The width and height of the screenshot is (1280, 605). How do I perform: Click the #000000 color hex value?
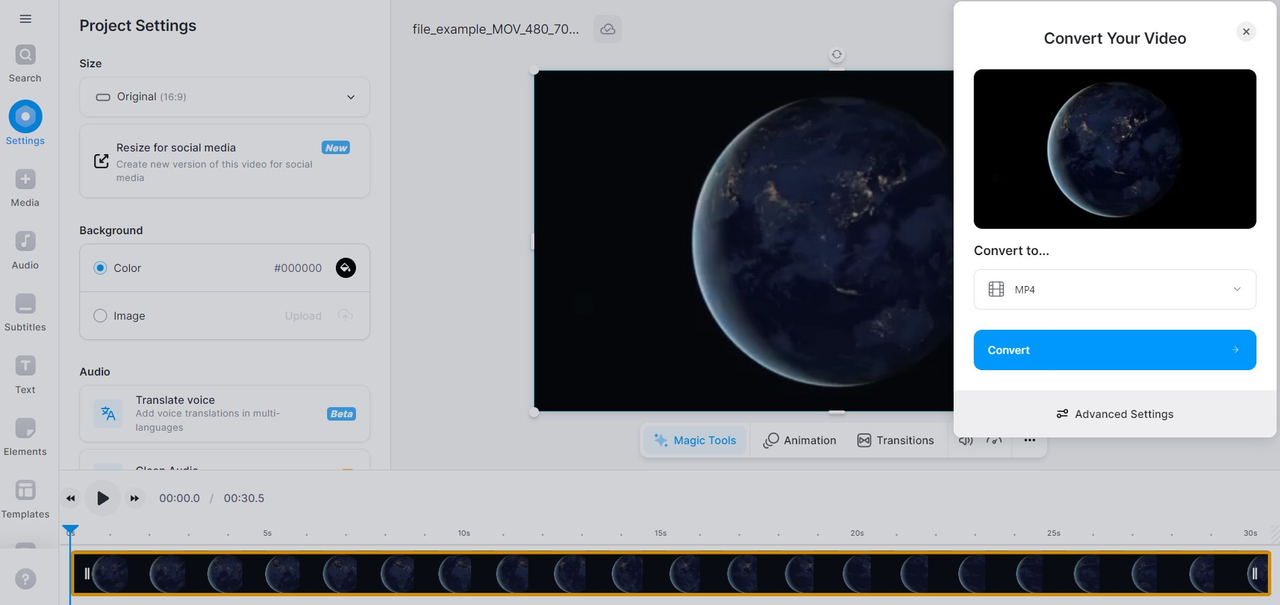coord(298,268)
